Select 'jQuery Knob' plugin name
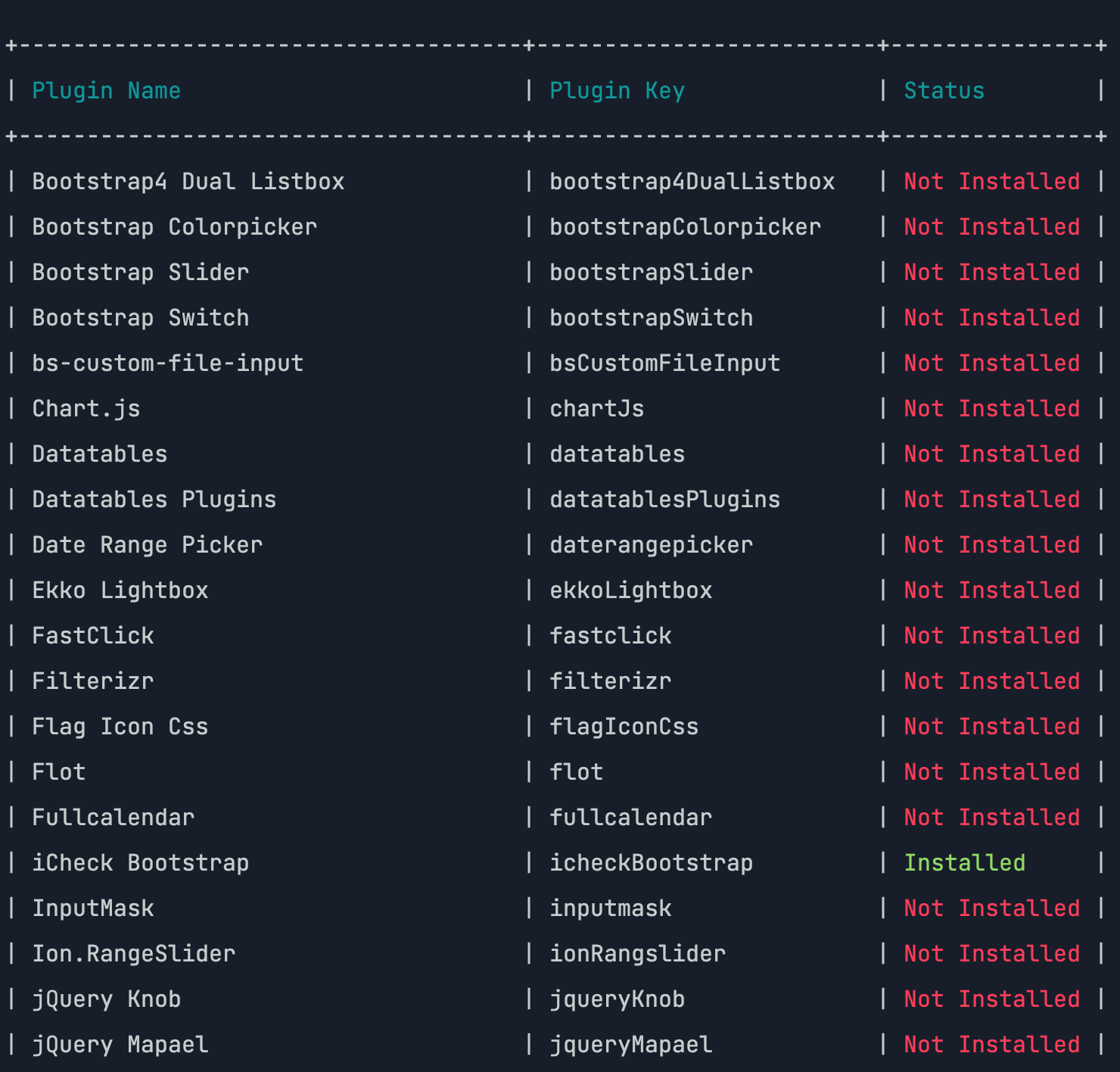The height and width of the screenshot is (1072, 1120). click(107, 999)
